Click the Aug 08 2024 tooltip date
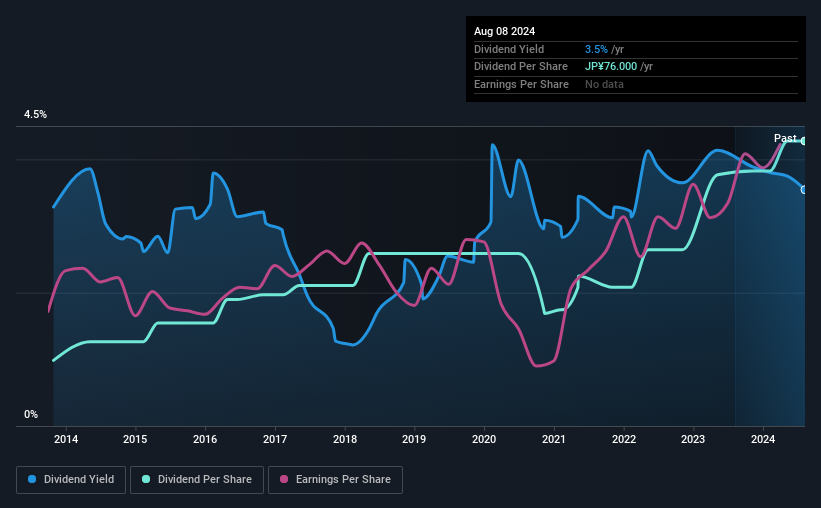 (x=504, y=31)
